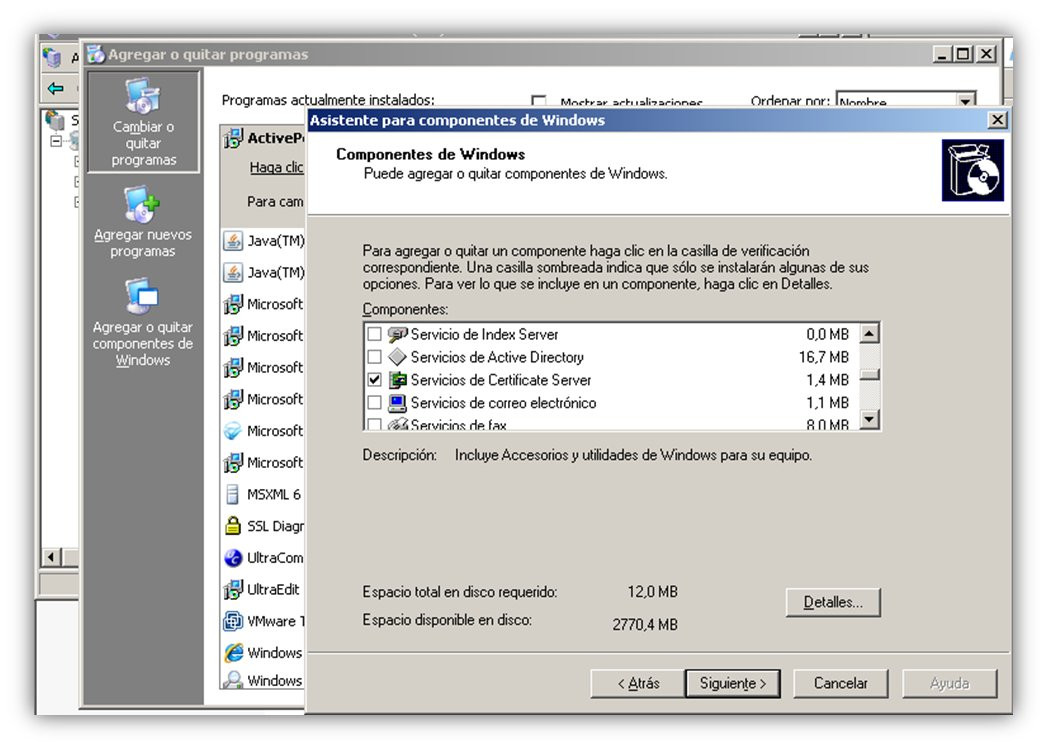Click the Atrás button

(x=638, y=684)
